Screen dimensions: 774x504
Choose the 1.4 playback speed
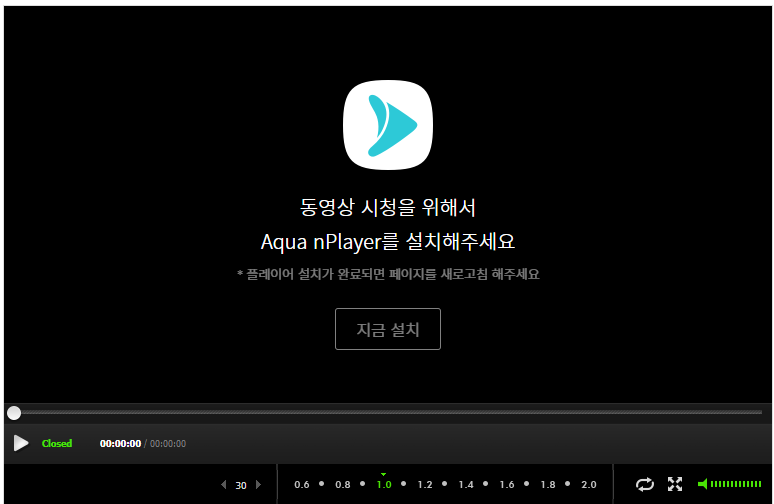pos(465,485)
